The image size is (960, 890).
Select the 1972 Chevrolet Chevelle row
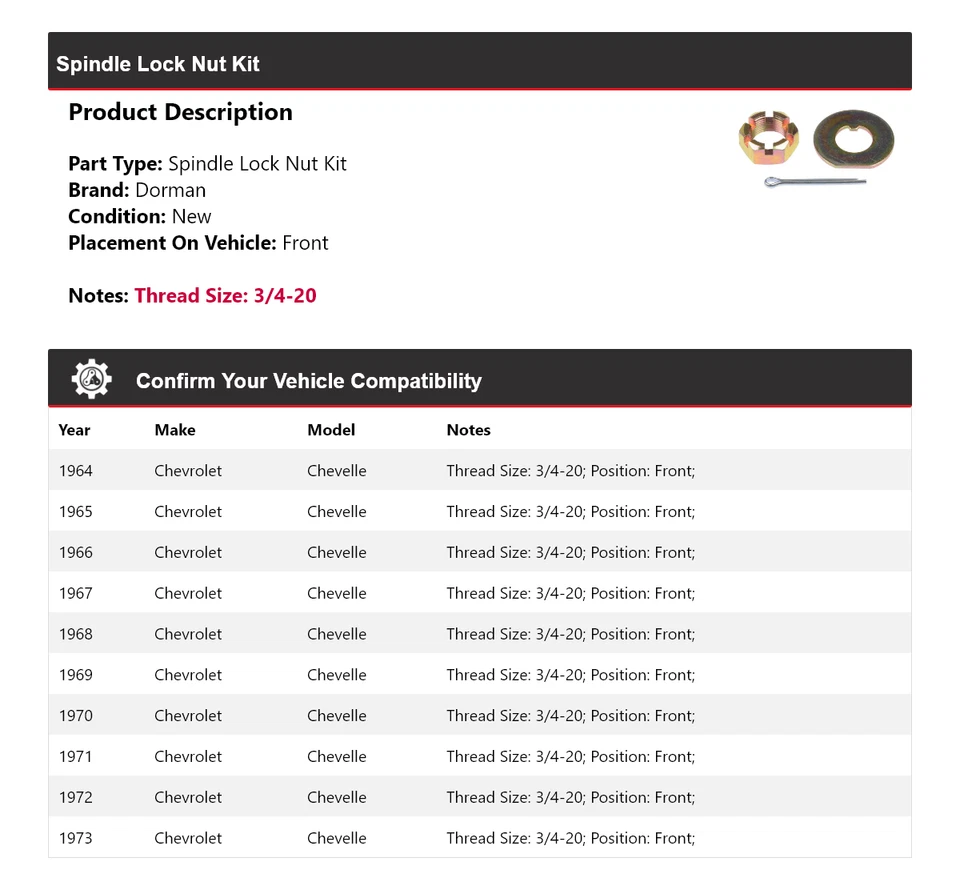(480, 797)
